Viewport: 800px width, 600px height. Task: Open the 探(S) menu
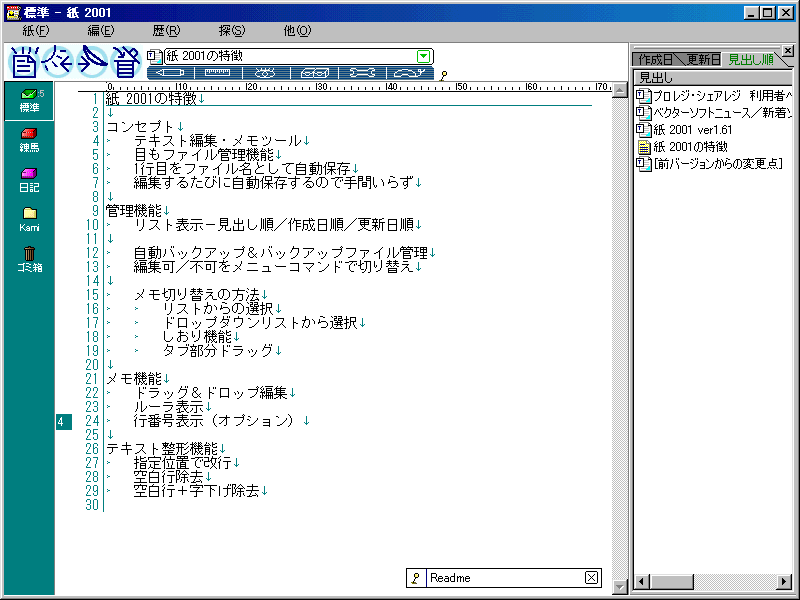232,31
